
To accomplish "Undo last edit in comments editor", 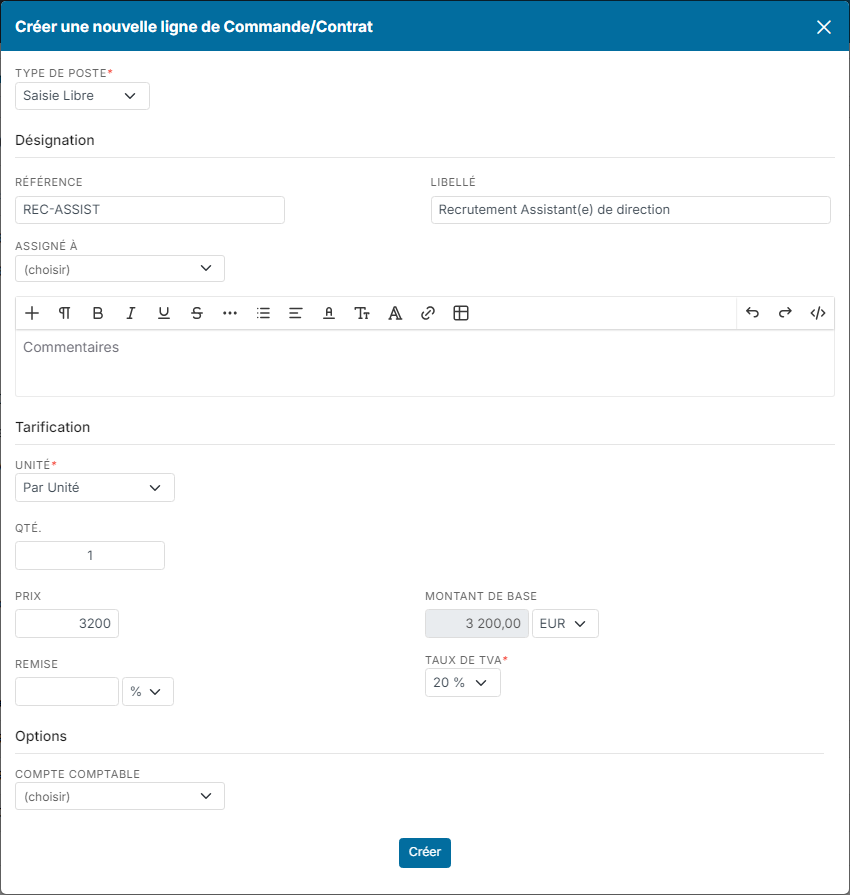I will point(752,313).
